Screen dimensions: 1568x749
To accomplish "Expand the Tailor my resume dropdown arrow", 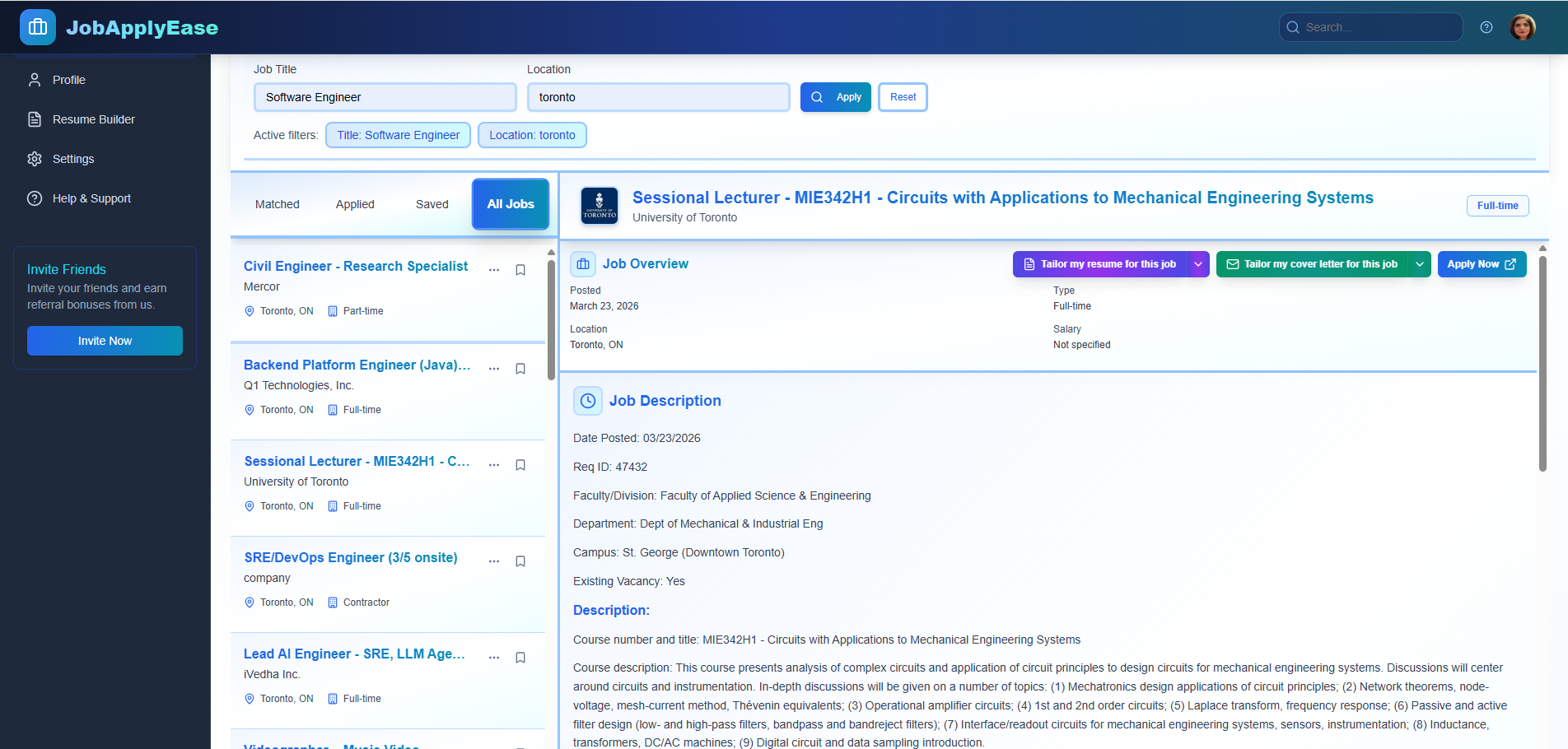I will coord(1198,264).
